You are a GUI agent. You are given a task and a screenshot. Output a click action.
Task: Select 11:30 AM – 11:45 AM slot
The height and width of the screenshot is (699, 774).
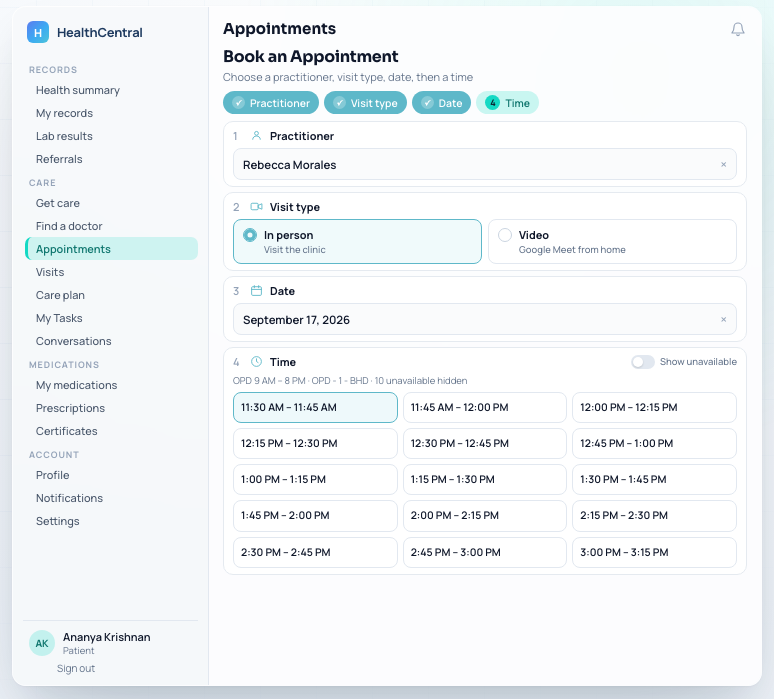[x=315, y=407]
